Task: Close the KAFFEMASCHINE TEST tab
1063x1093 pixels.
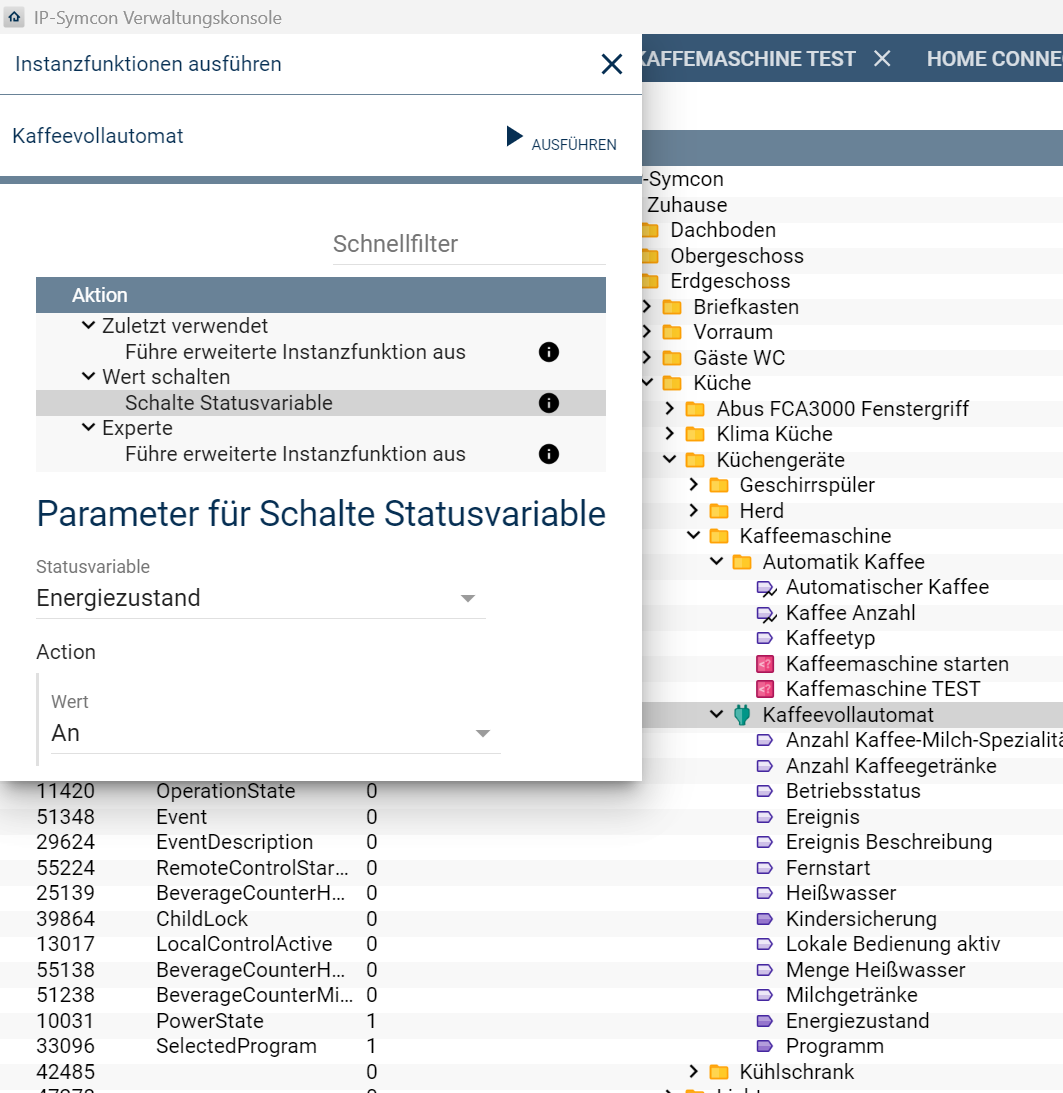Action: point(882,59)
